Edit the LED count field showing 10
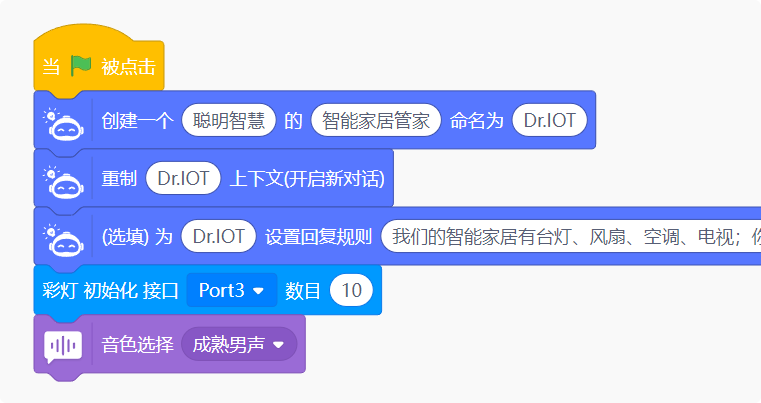The image size is (761, 403). 351,290
